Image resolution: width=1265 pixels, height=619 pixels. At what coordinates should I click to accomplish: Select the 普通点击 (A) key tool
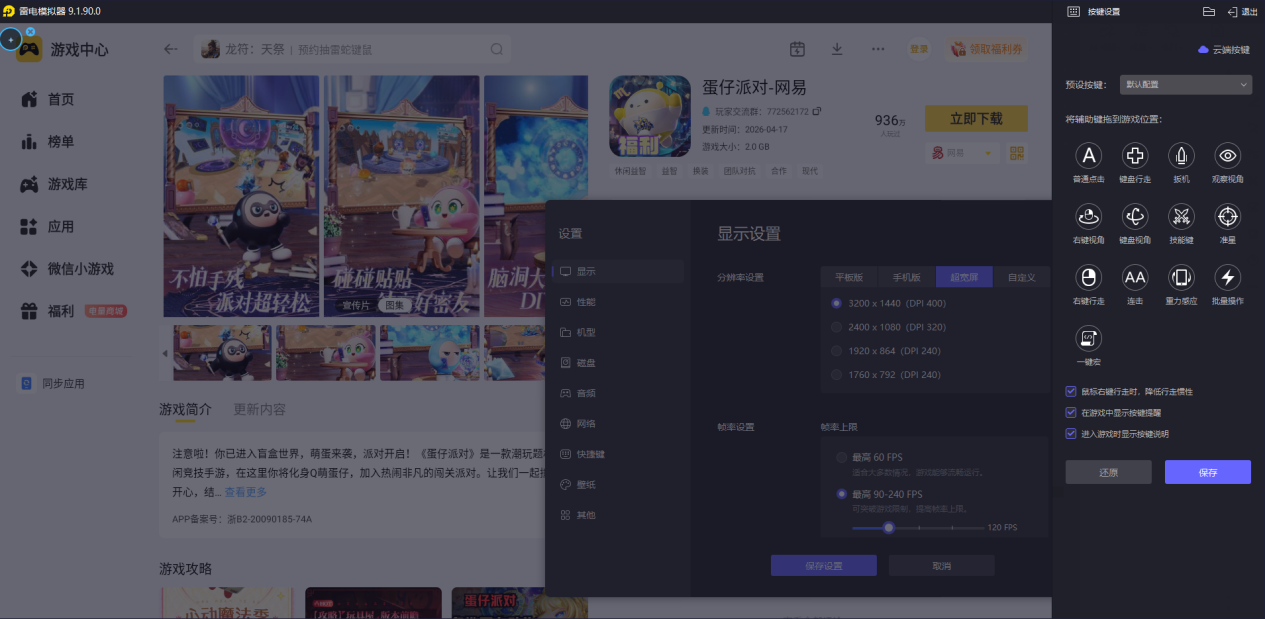[x=1088, y=155]
